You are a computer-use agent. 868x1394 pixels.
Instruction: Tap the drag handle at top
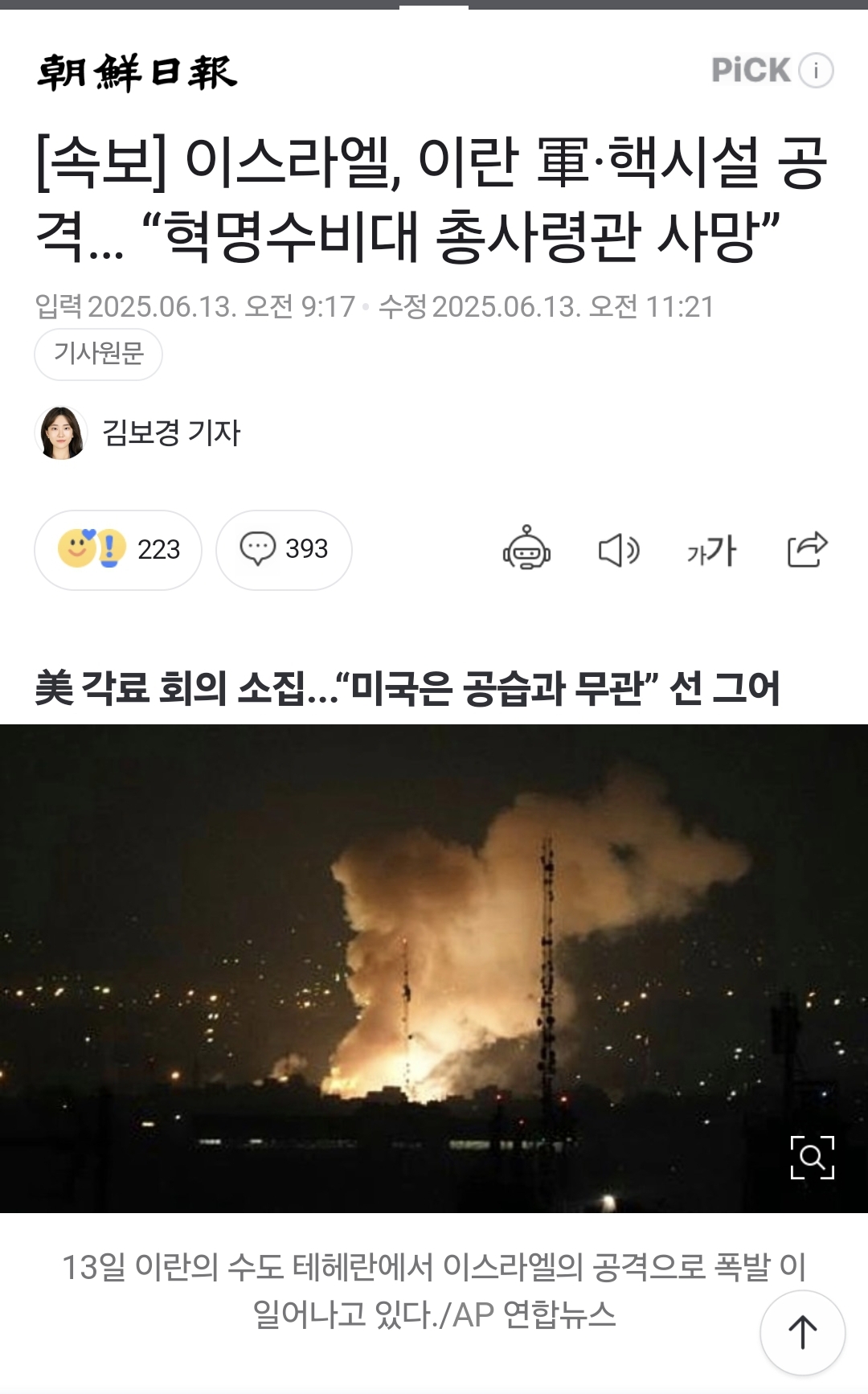click(434, 6)
